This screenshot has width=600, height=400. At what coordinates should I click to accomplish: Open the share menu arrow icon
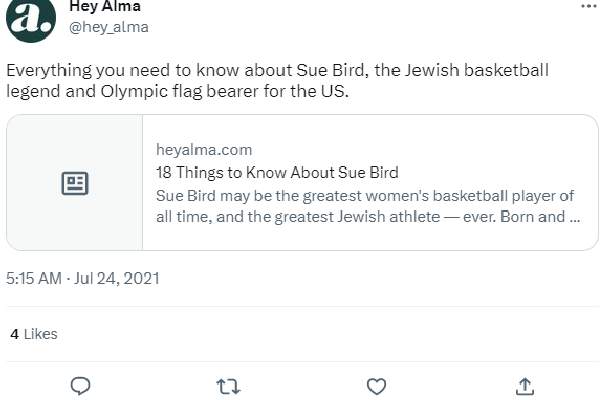523,385
